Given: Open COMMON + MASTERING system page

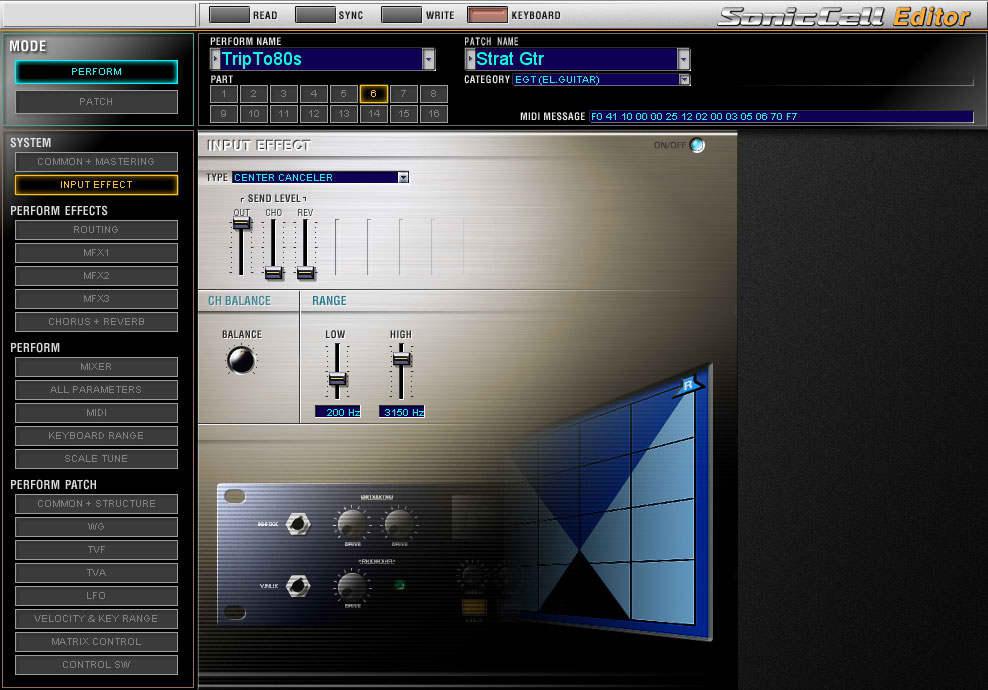Looking at the screenshot, I should [x=96, y=162].
